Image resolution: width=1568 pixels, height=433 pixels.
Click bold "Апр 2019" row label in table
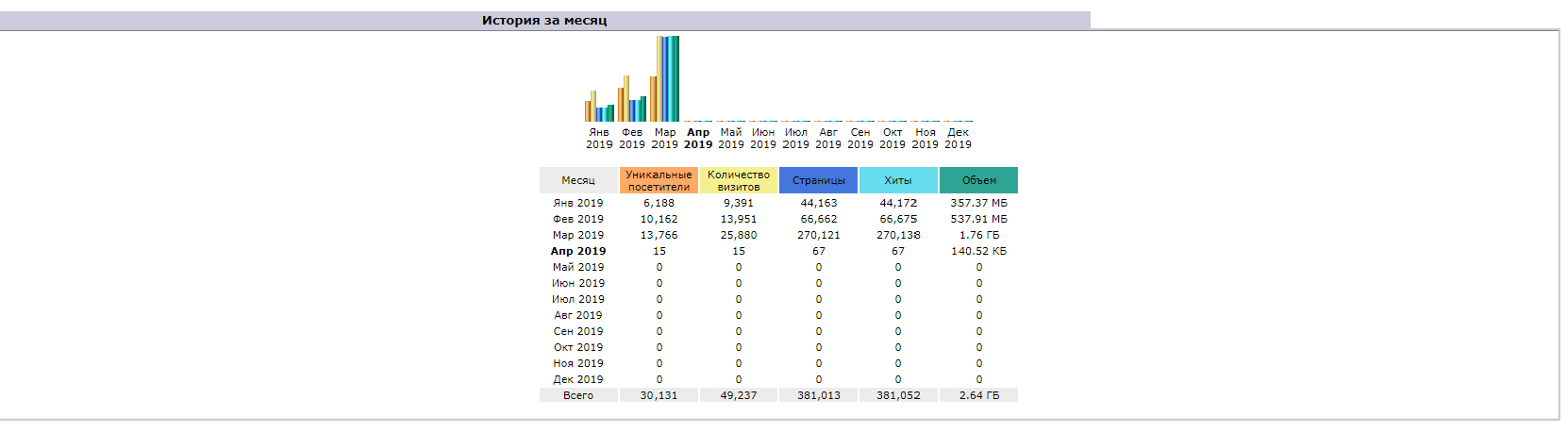(578, 251)
